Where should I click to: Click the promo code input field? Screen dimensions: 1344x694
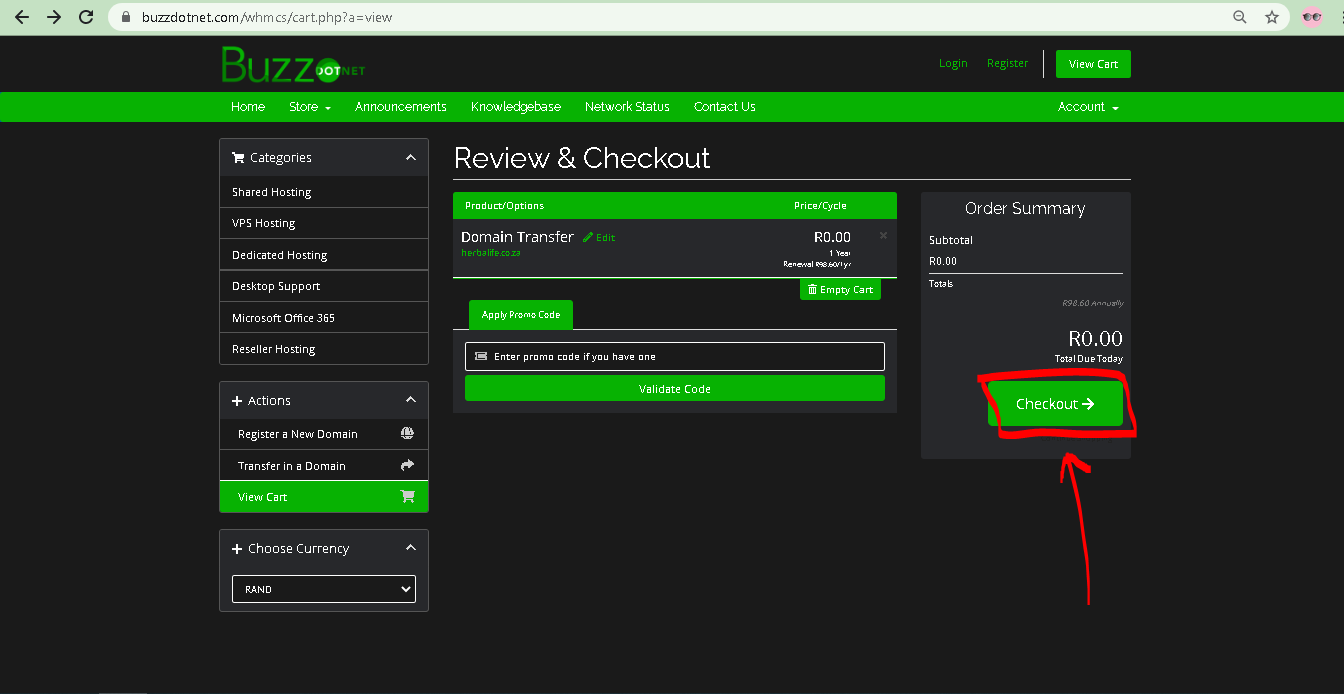click(674, 356)
